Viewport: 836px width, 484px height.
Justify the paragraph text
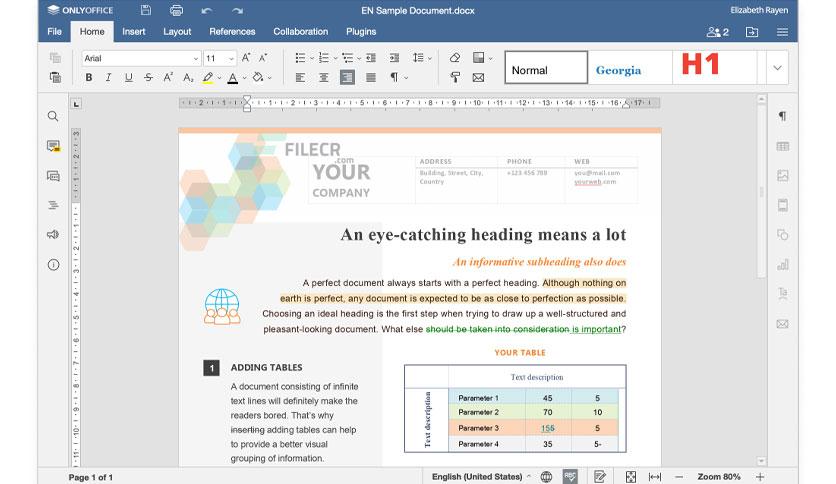pyautogui.click(x=371, y=78)
